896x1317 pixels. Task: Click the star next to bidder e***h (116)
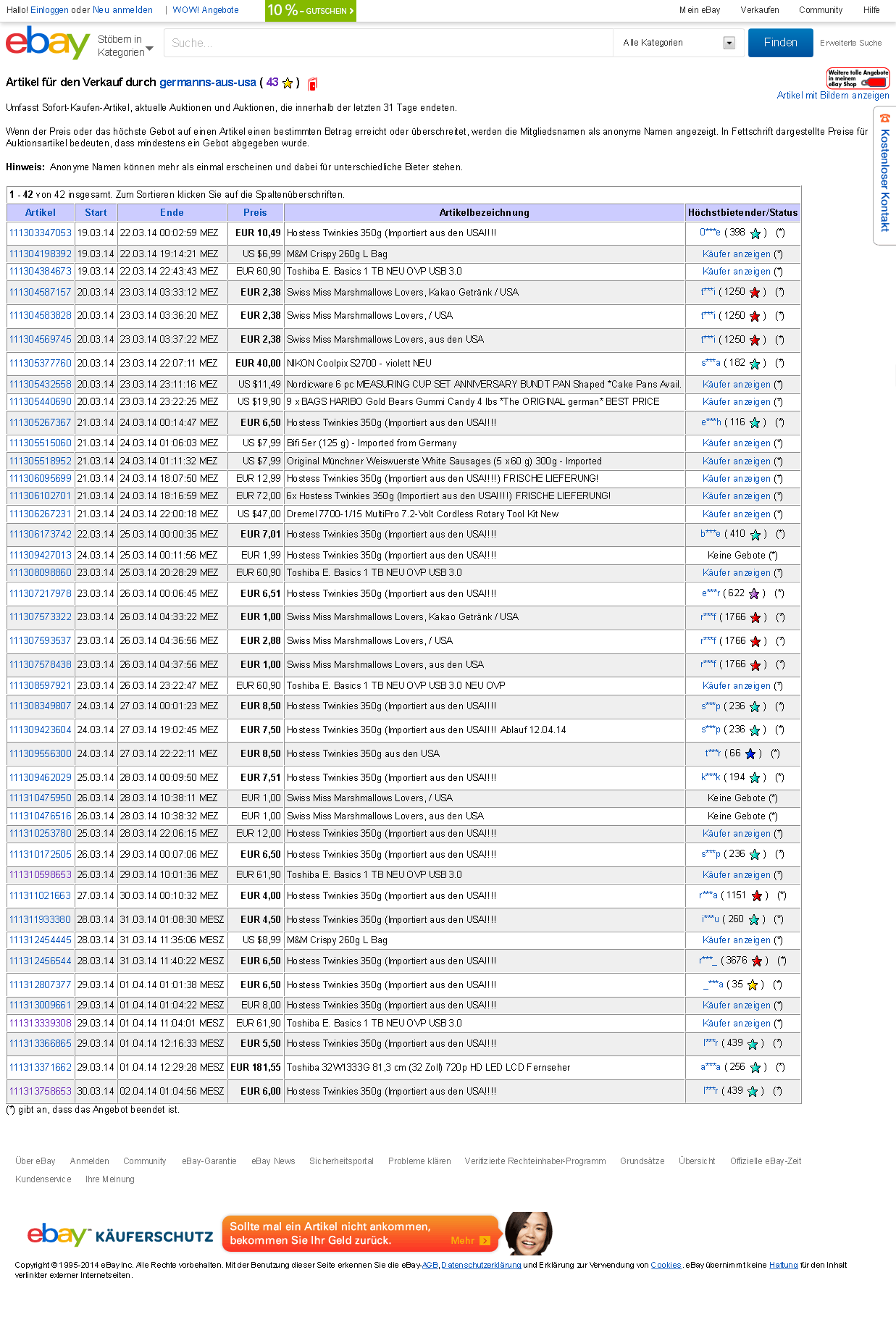(x=755, y=423)
